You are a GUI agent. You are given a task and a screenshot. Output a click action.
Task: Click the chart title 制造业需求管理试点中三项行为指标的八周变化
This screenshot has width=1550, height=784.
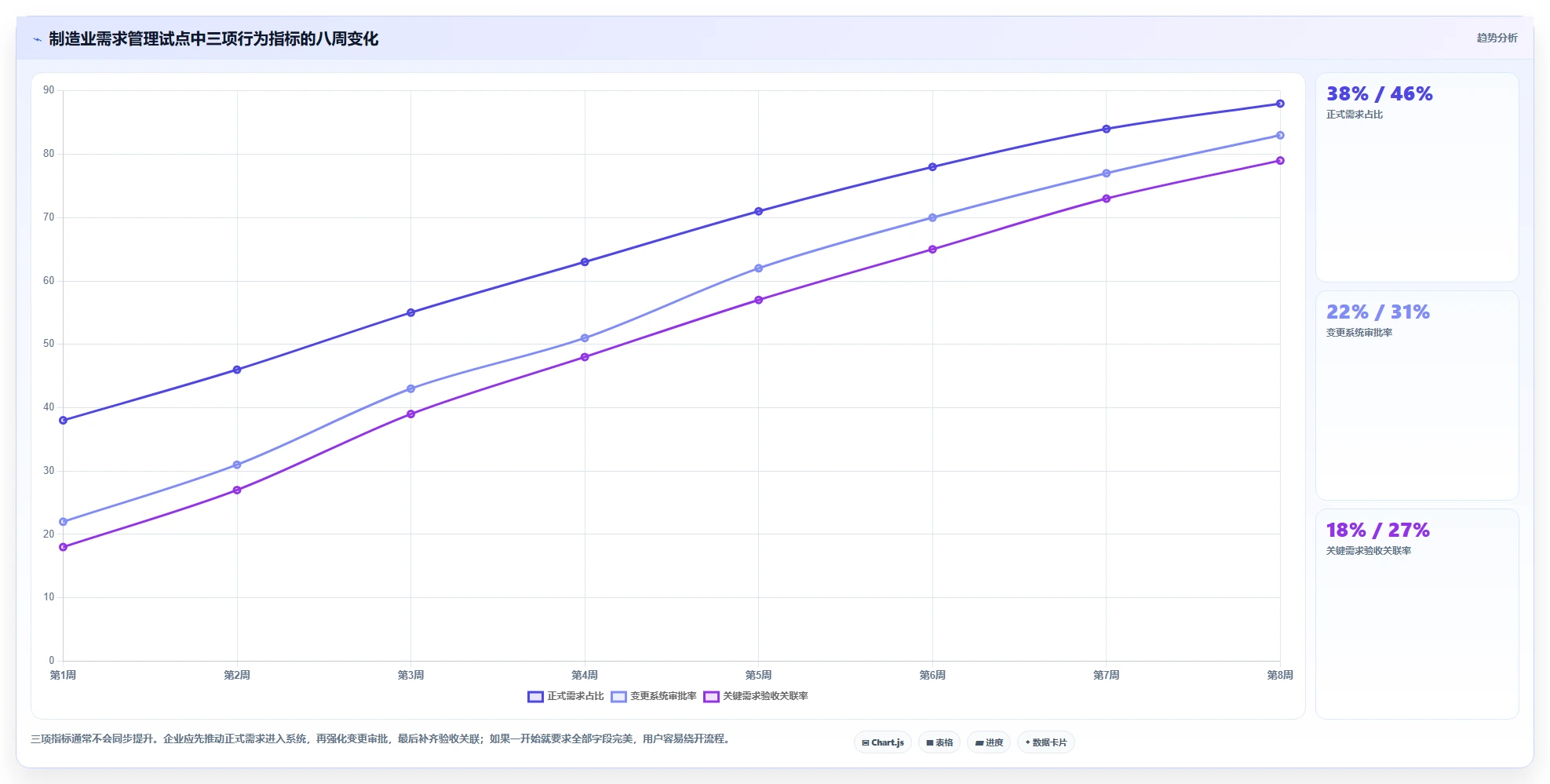213,38
